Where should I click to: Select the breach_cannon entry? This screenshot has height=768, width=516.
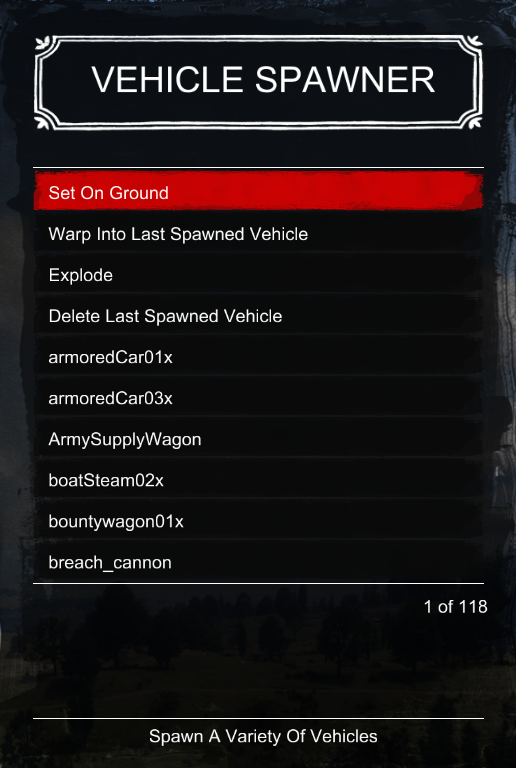click(258, 562)
